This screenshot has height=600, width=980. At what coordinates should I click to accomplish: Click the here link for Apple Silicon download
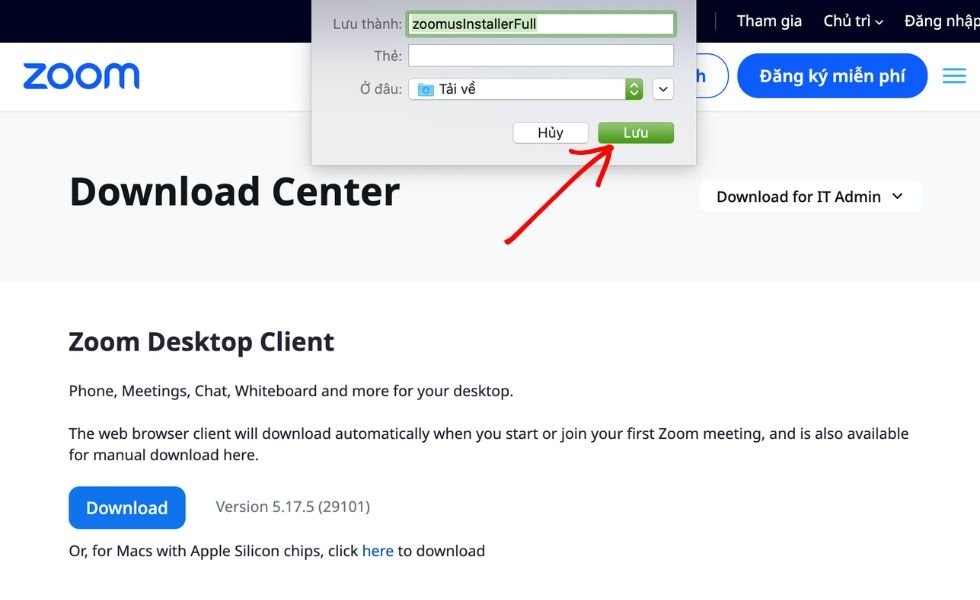[378, 550]
